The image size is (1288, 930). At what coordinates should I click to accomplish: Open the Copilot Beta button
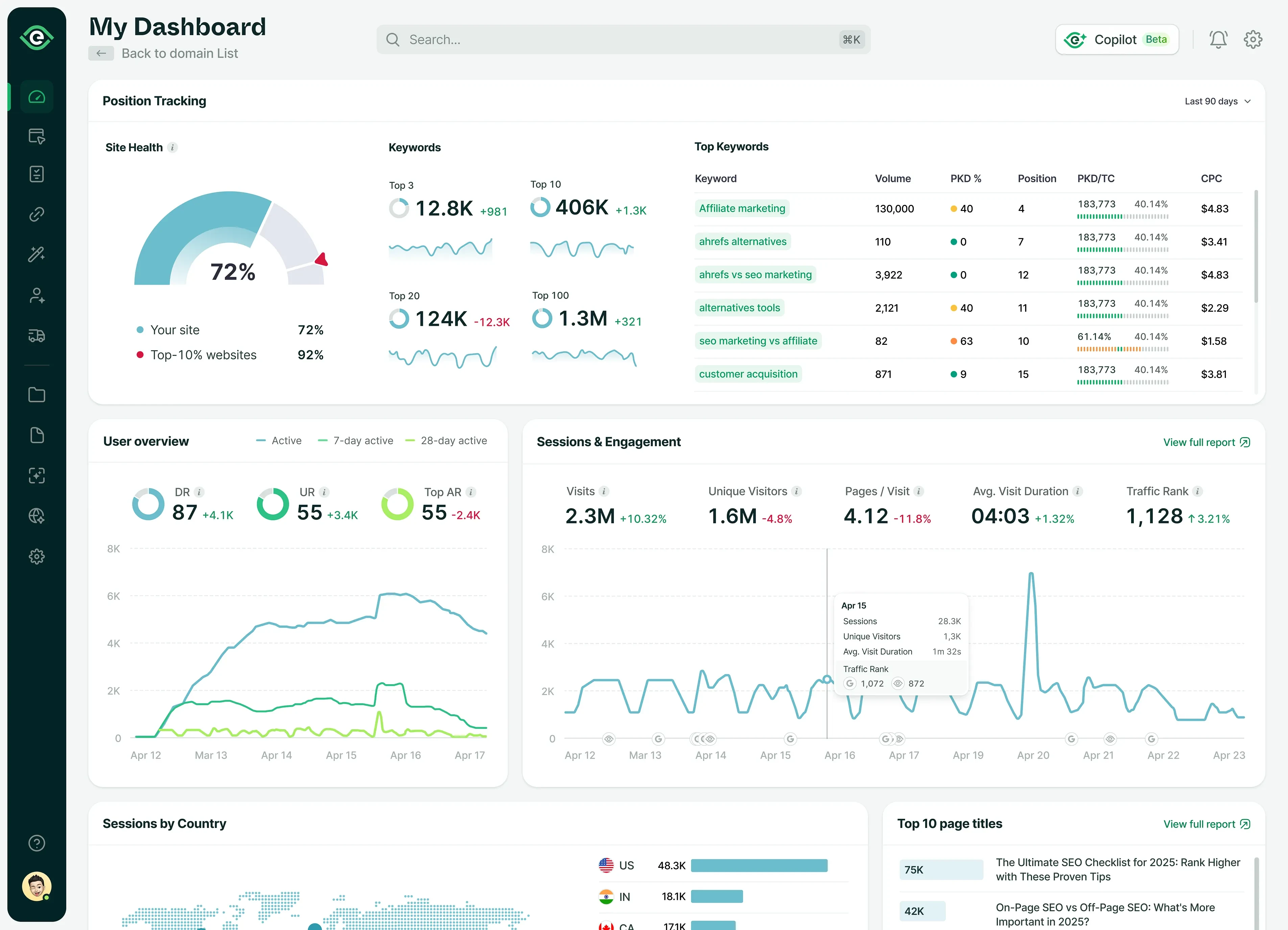1117,40
